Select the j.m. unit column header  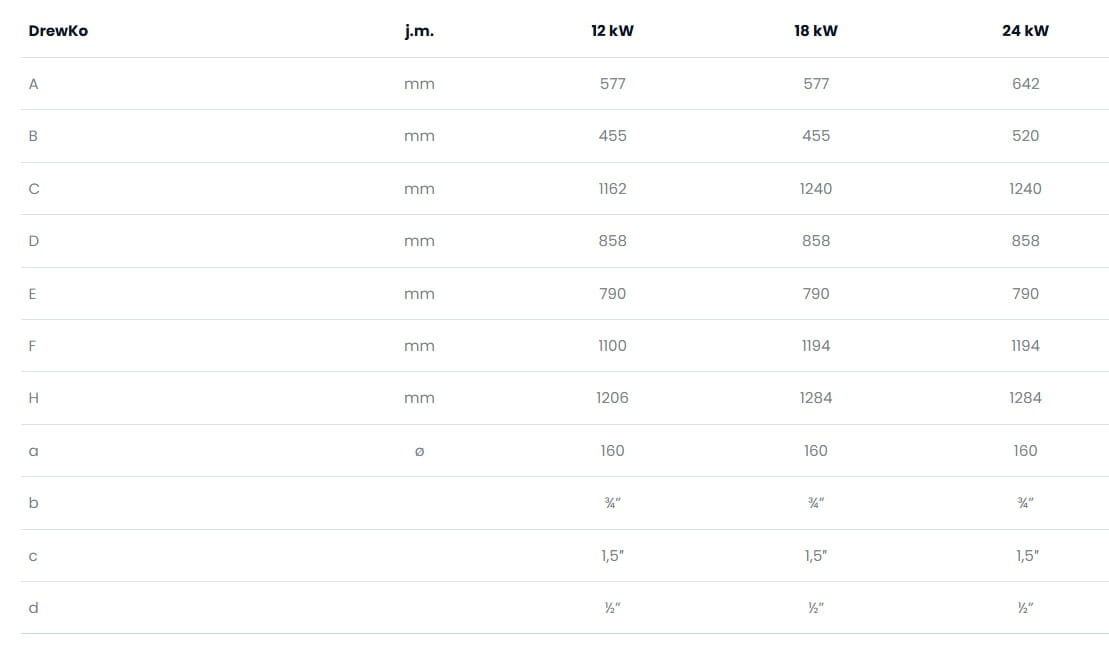tap(419, 31)
